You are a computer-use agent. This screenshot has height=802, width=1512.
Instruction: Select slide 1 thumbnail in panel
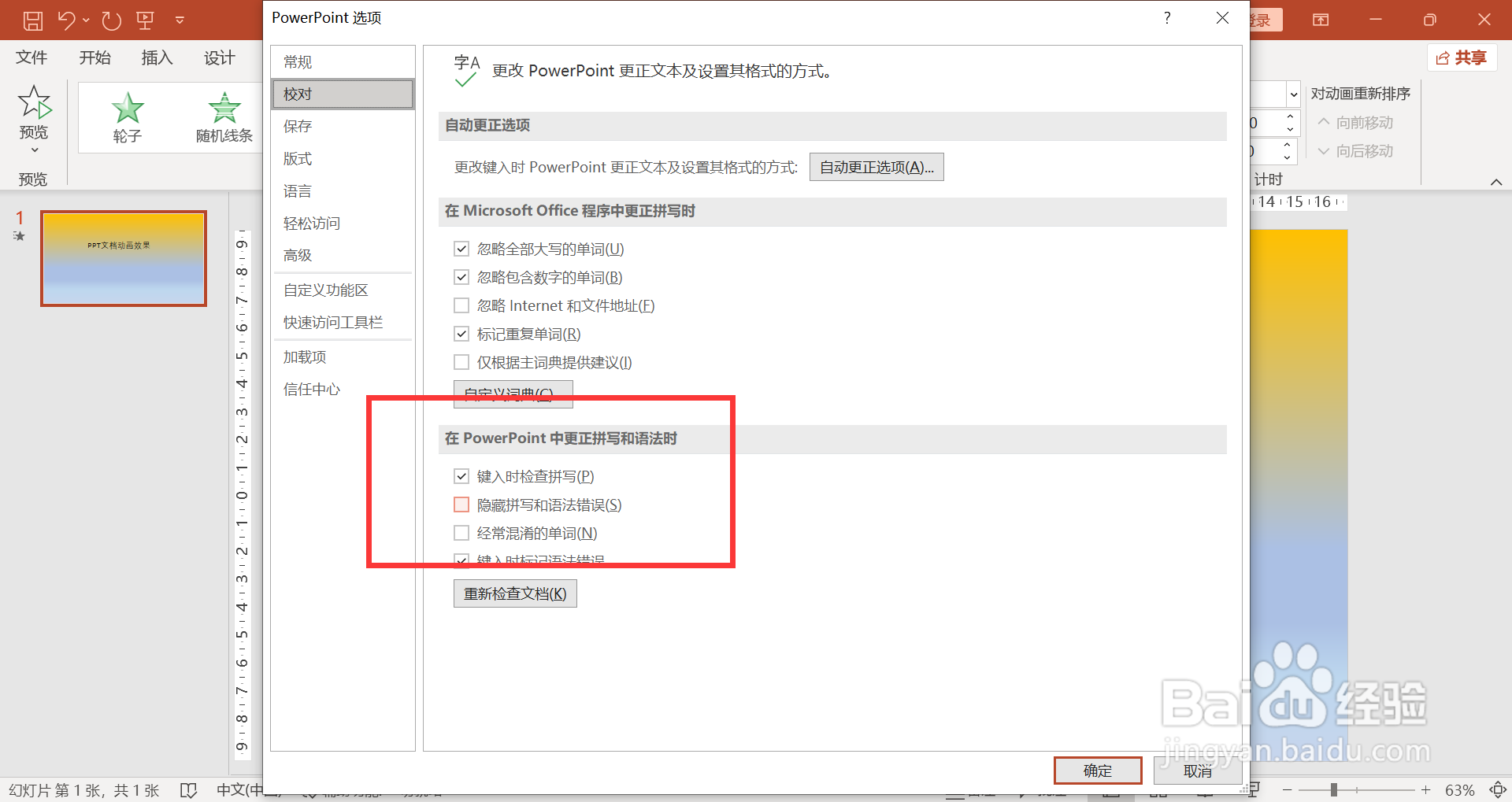pos(124,258)
